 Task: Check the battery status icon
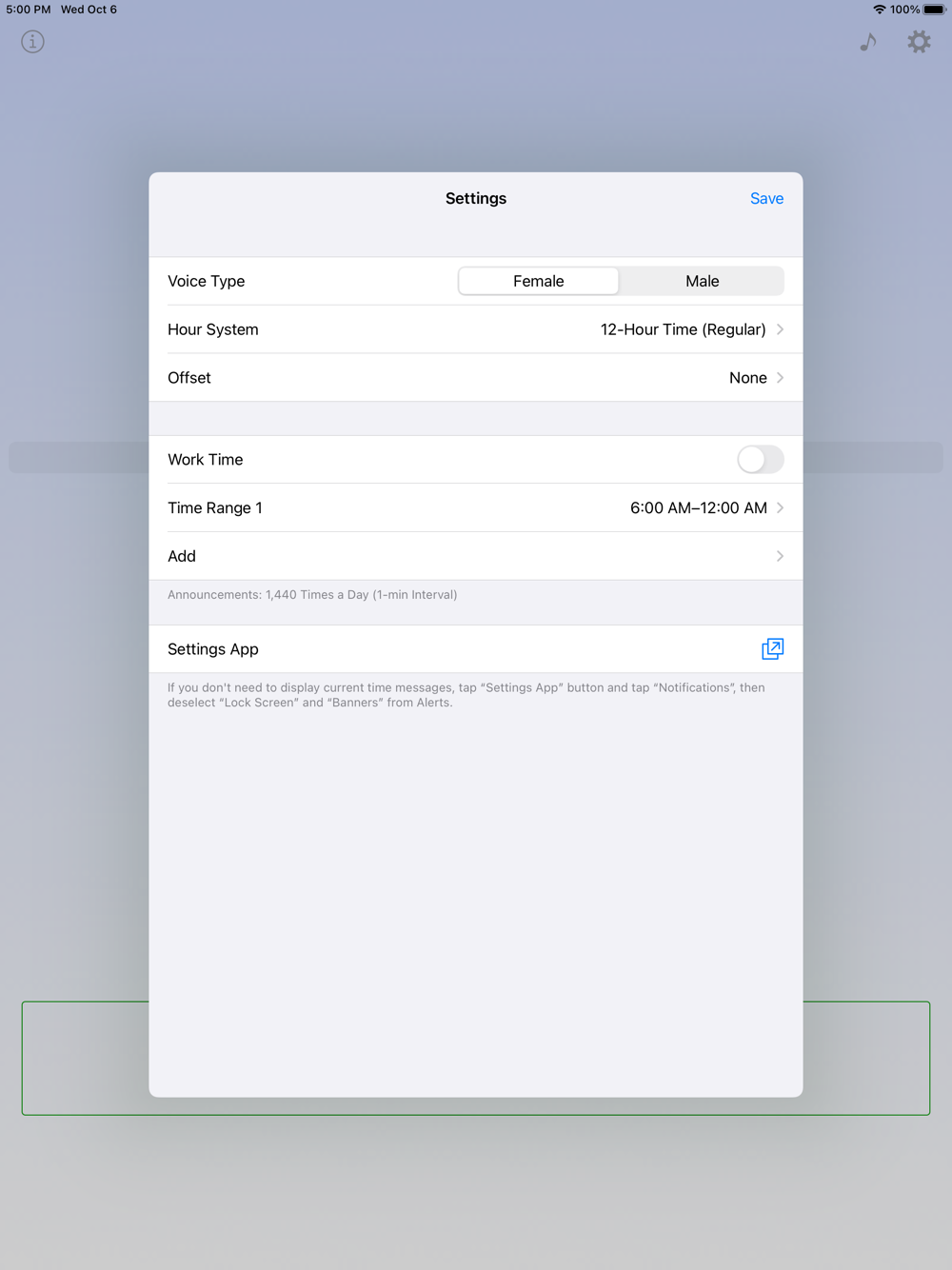tap(934, 10)
